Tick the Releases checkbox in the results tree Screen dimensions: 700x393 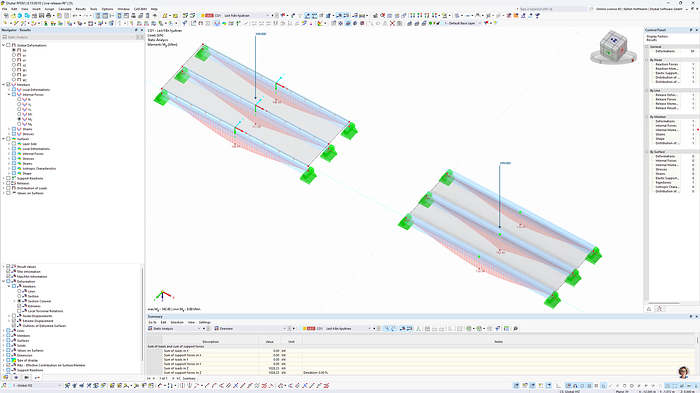coord(8,183)
